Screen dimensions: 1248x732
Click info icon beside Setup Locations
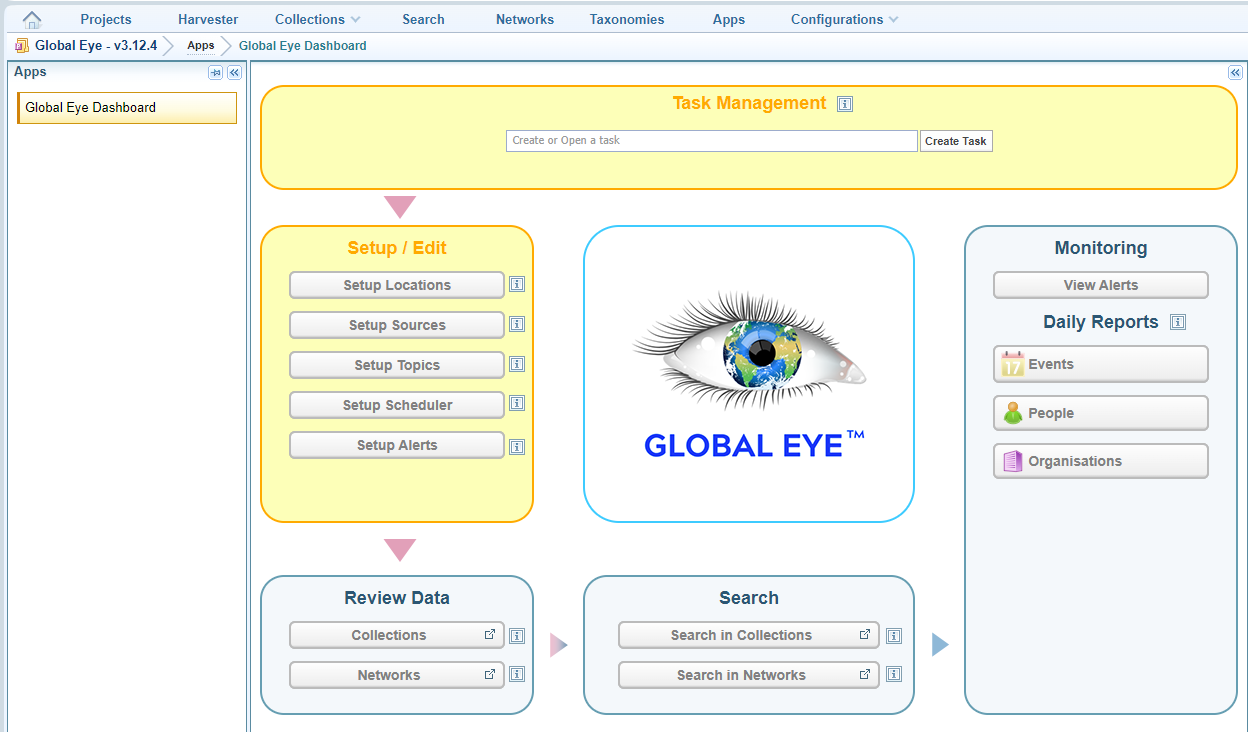[517, 284]
